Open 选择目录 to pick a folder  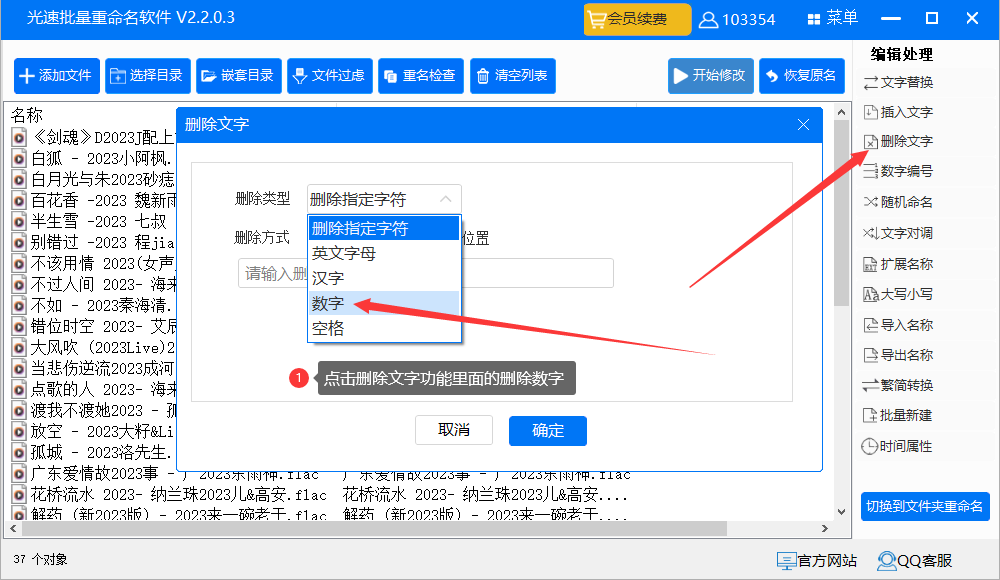(x=148, y=76)
